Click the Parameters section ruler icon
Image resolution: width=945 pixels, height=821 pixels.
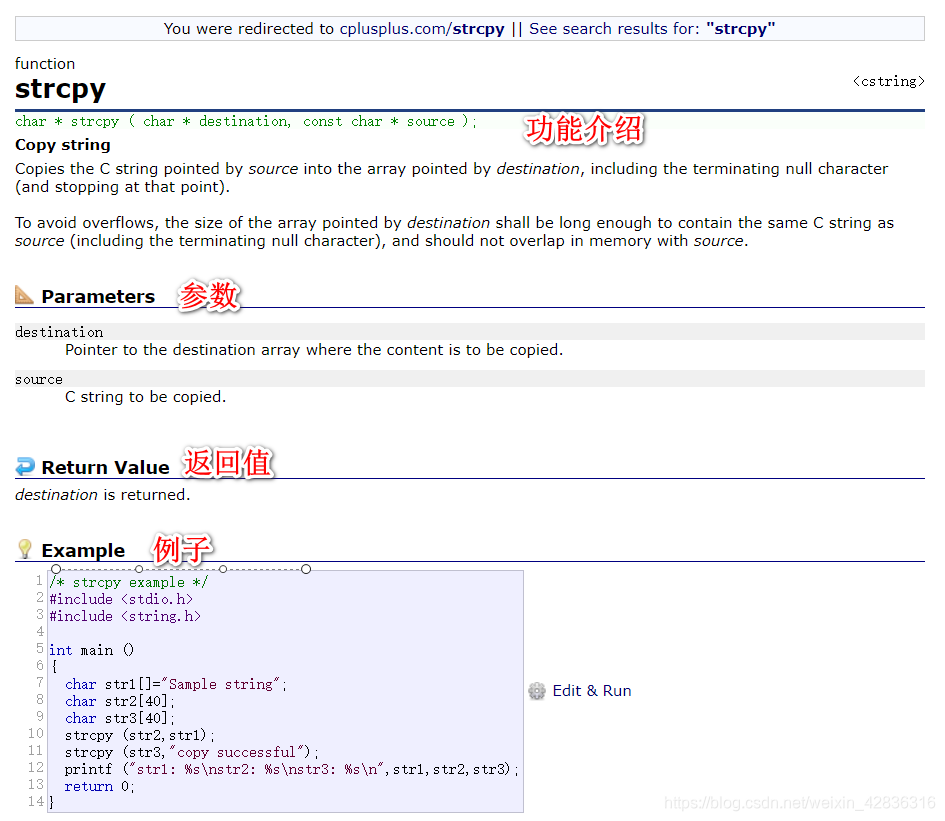coord(24,295)
